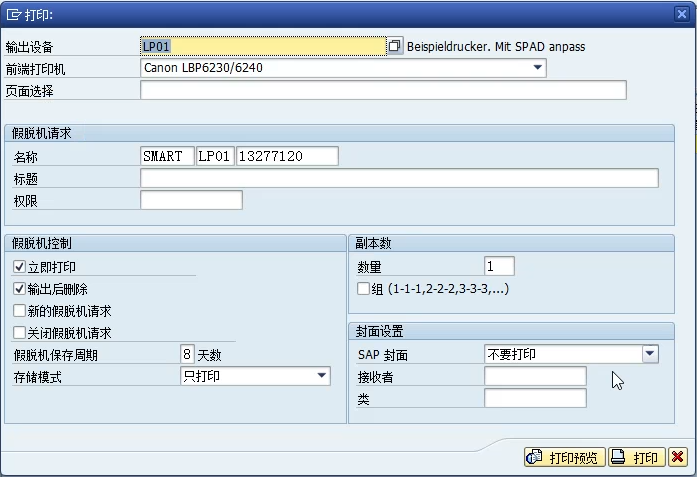The height and width of the screenshot is (477, 697).
Task: Click the 假脱机保存周期 days field
Action: click(x=186, y=354)
